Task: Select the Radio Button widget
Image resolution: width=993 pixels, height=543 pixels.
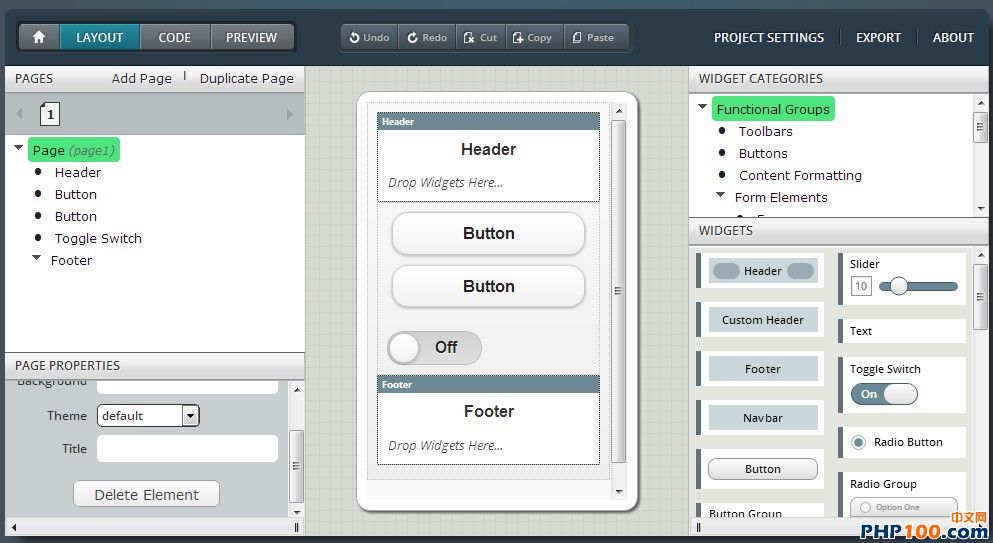Action: tap(857, 442)
